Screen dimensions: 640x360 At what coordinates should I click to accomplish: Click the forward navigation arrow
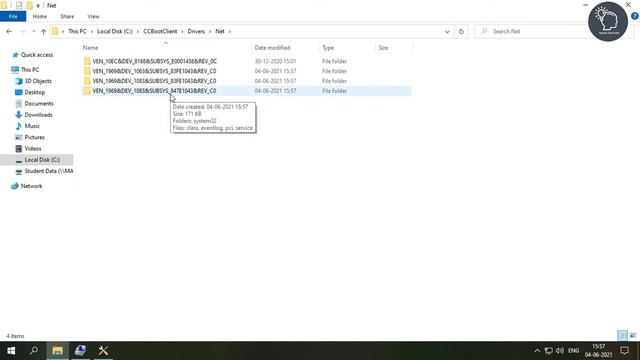[x=23, y=31]
